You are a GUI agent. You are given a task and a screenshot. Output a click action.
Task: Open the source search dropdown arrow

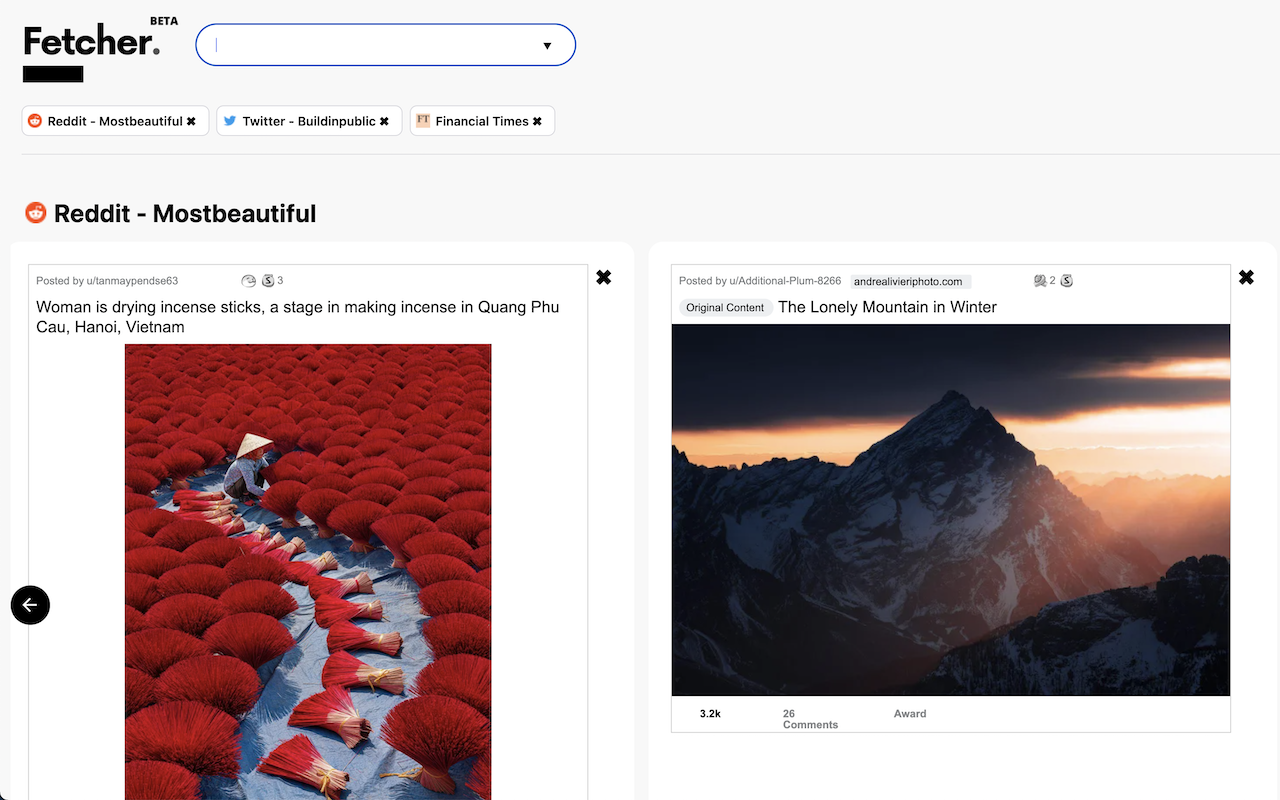[547, 46]
